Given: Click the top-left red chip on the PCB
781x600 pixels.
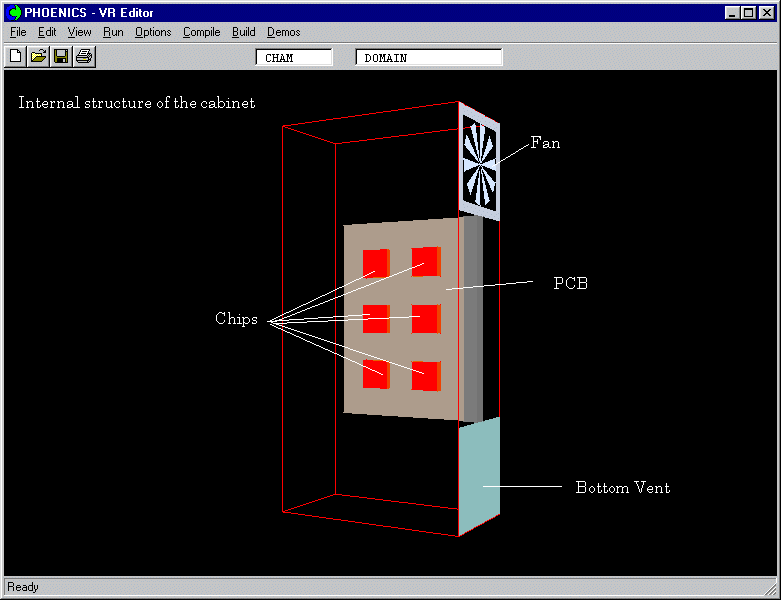Looking at the screenshot, I should (x=375, y=263).
